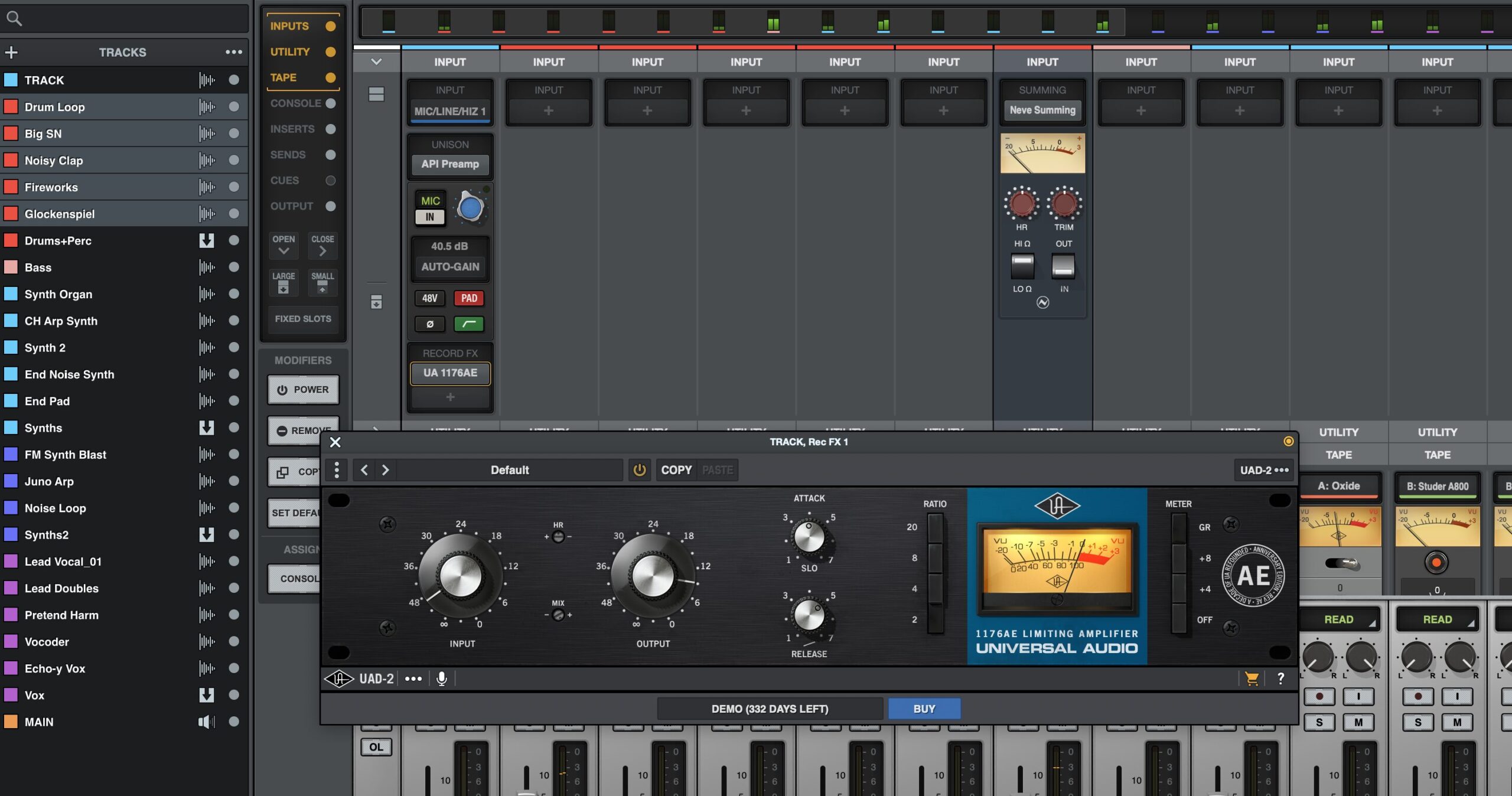1512x796 pixels.
Task: Toggle the PAD button
Action: click(469, 298)
